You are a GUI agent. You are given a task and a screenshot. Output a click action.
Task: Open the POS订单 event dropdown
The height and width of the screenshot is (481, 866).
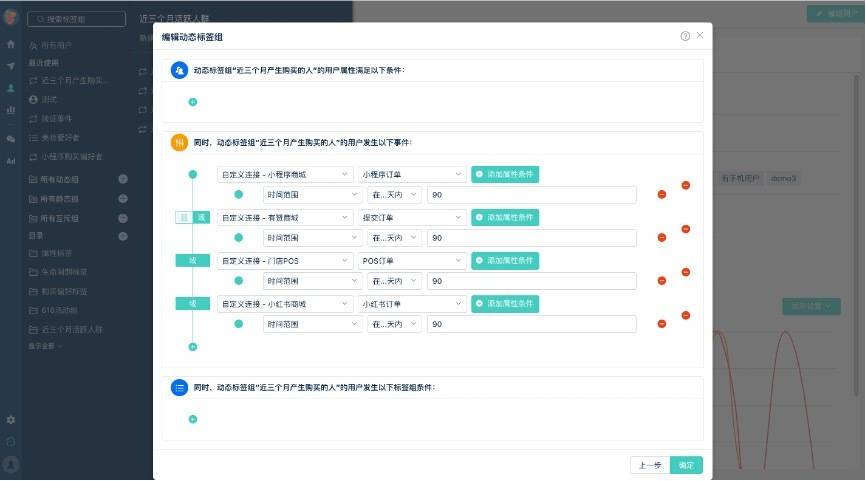click(x=412, y=261)
